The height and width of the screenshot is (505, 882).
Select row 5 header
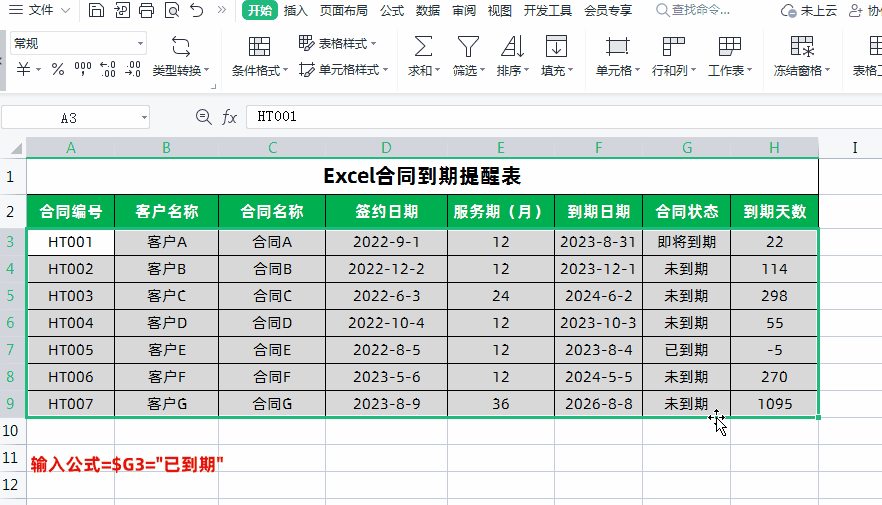click(x=11, y=296)
